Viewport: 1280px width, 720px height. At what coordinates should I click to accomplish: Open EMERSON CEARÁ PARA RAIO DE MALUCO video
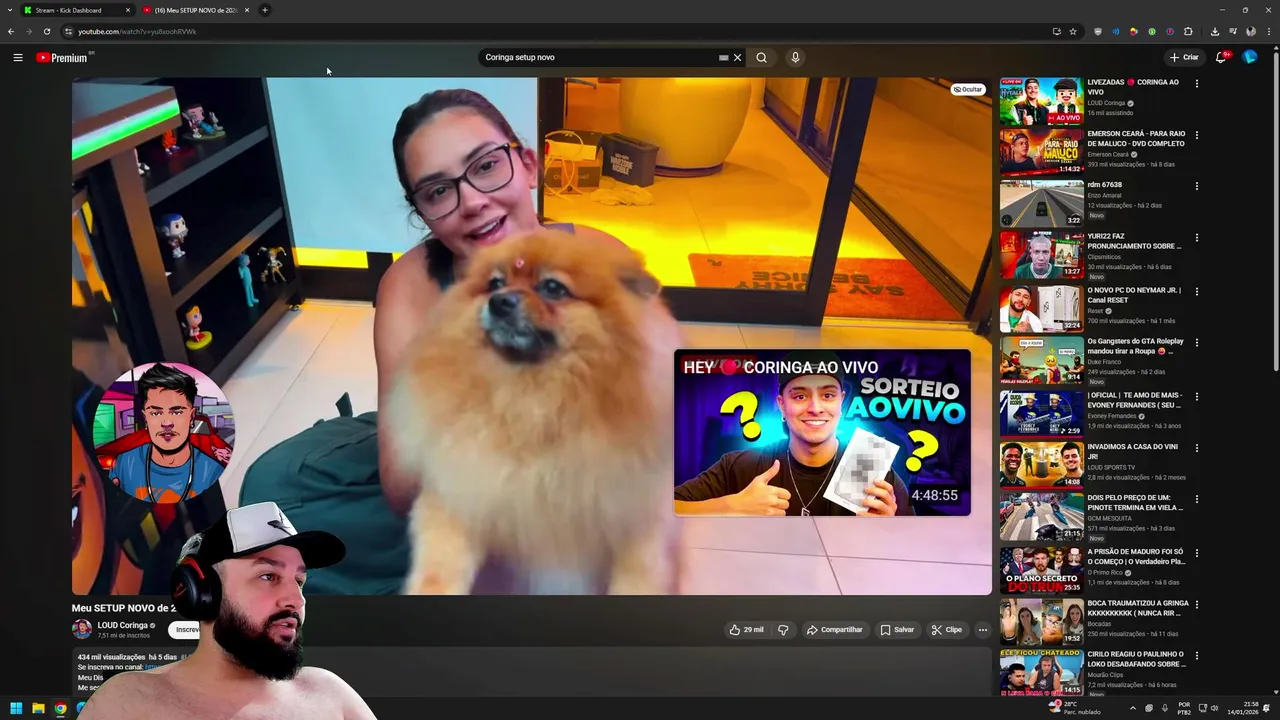pos(1041,152)
